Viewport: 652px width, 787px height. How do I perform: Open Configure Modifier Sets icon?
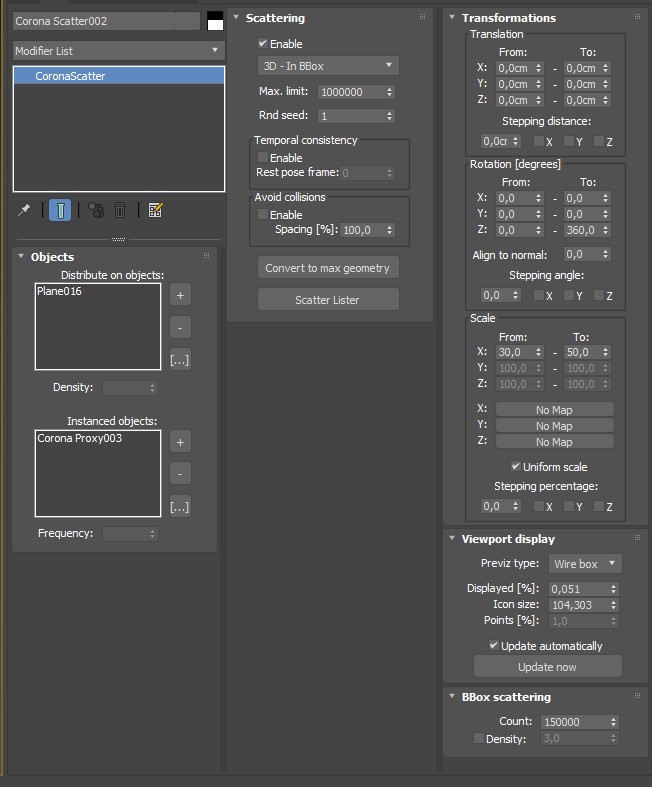pyautogui.click(x=156, y=210)
